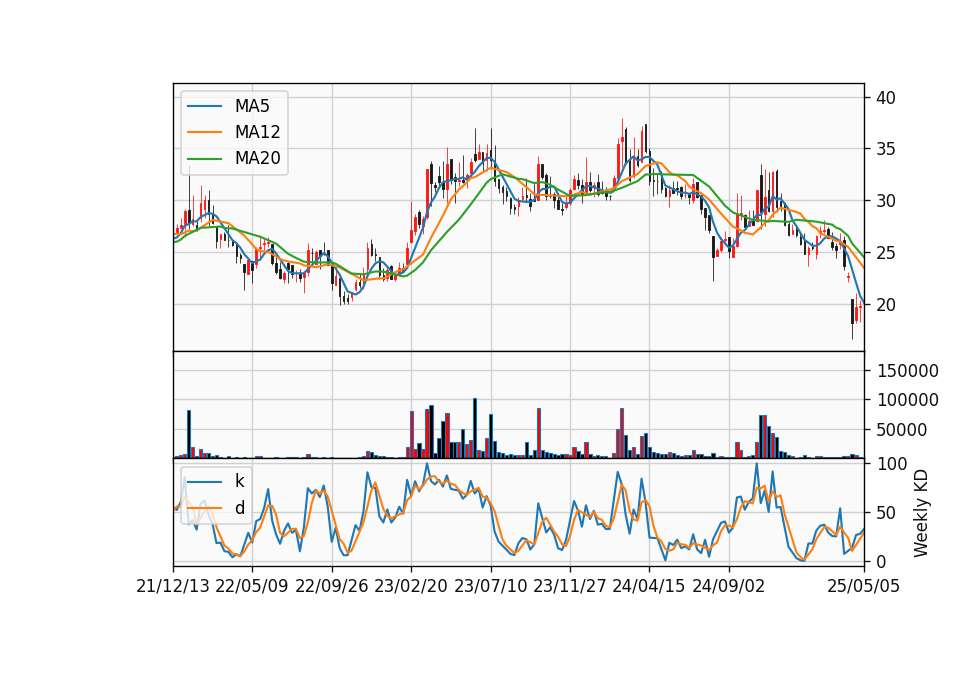Click the 21/12/13 date tick label
The width and height of the screenshot is (960, 690).
click(x=173, y=586)
